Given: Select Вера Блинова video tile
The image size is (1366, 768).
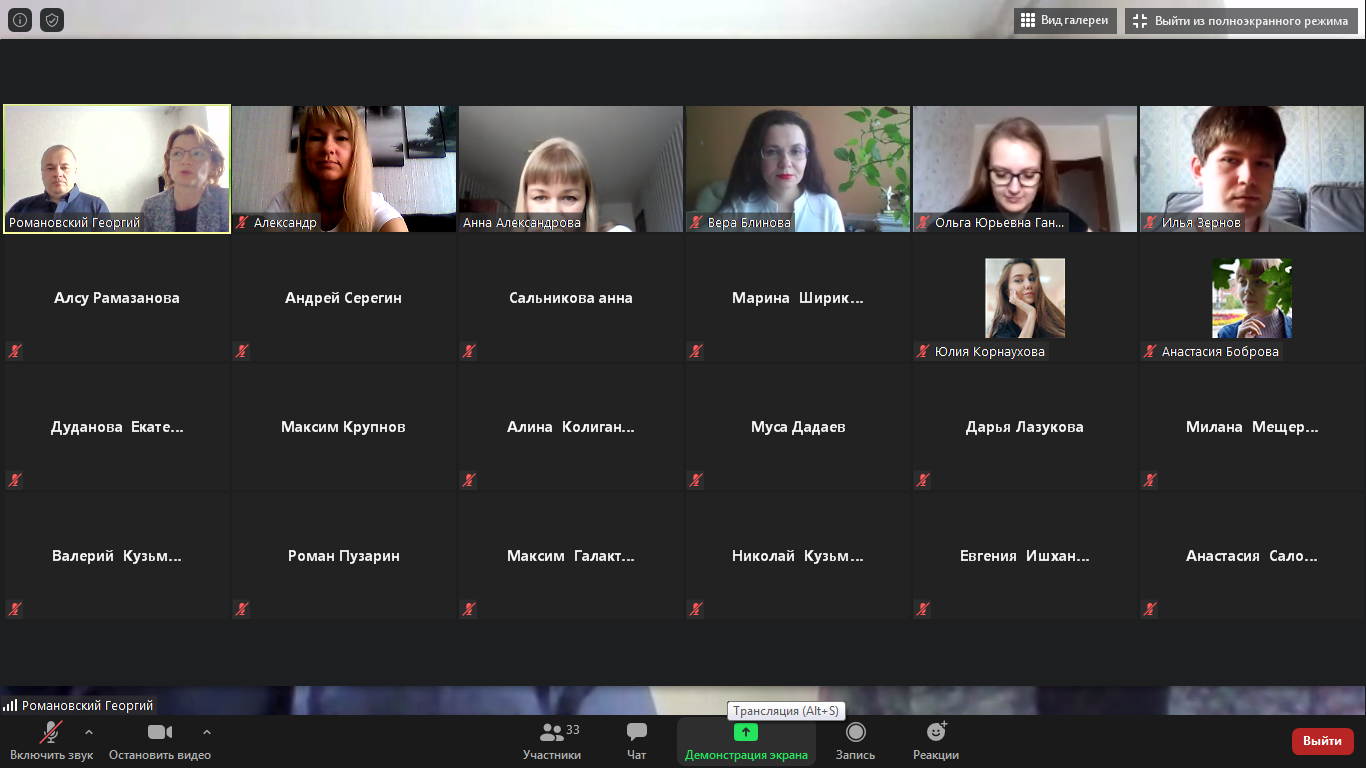Looking at the screenshot, I should [798, 169].
